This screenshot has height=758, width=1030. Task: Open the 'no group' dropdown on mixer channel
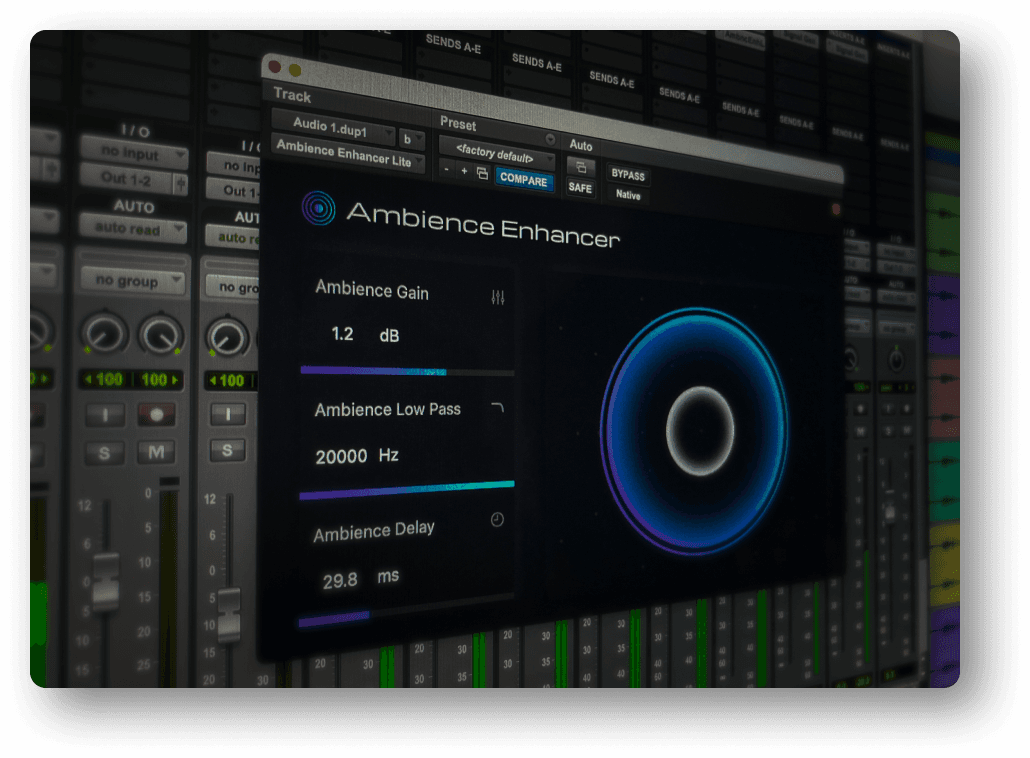[x=133, y=281]
